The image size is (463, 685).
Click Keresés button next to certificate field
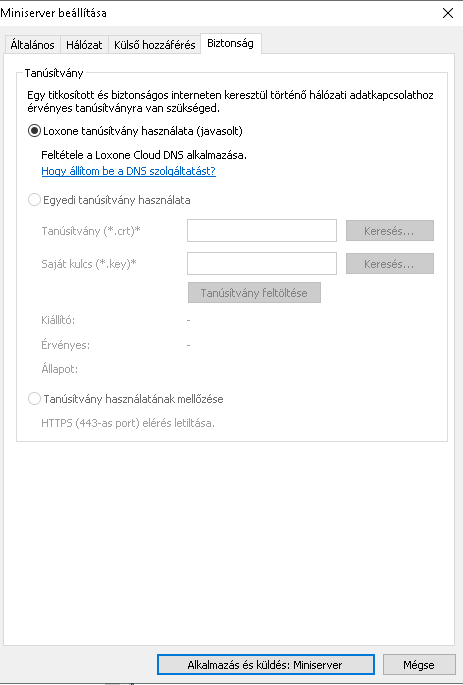pyautogui.click(x=390, y=231)
